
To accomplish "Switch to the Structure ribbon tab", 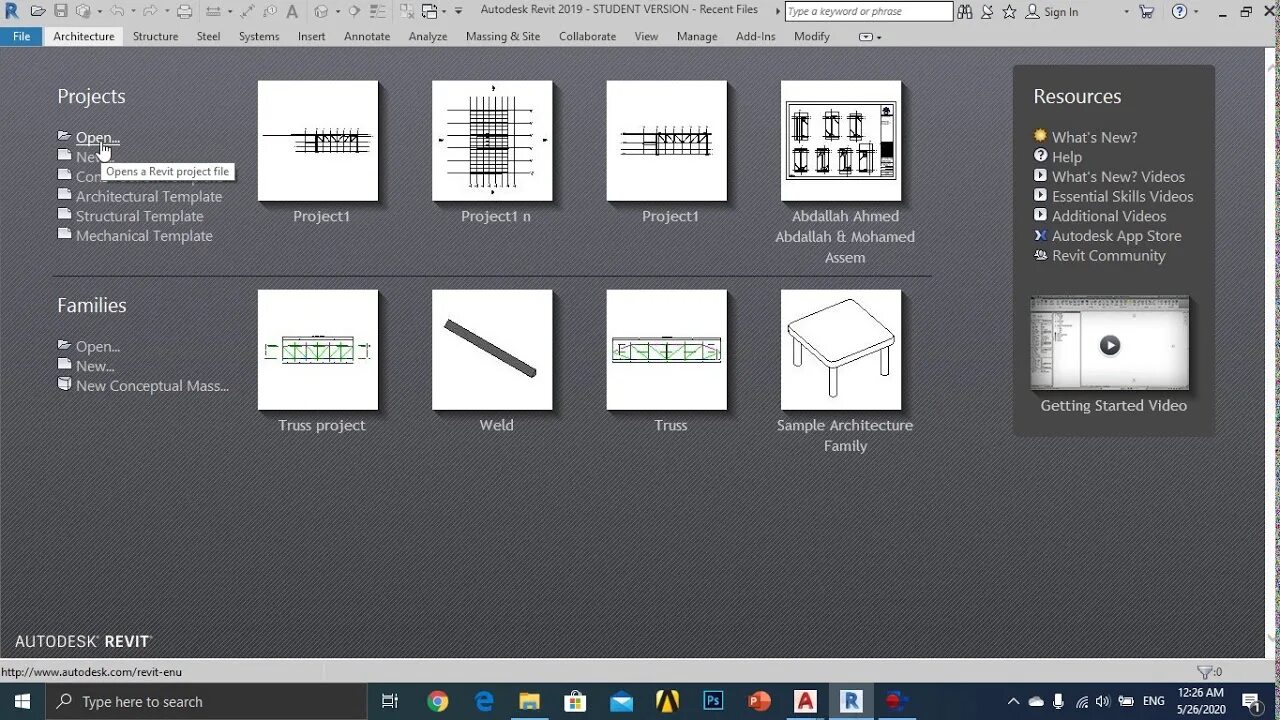I will 155,36.
